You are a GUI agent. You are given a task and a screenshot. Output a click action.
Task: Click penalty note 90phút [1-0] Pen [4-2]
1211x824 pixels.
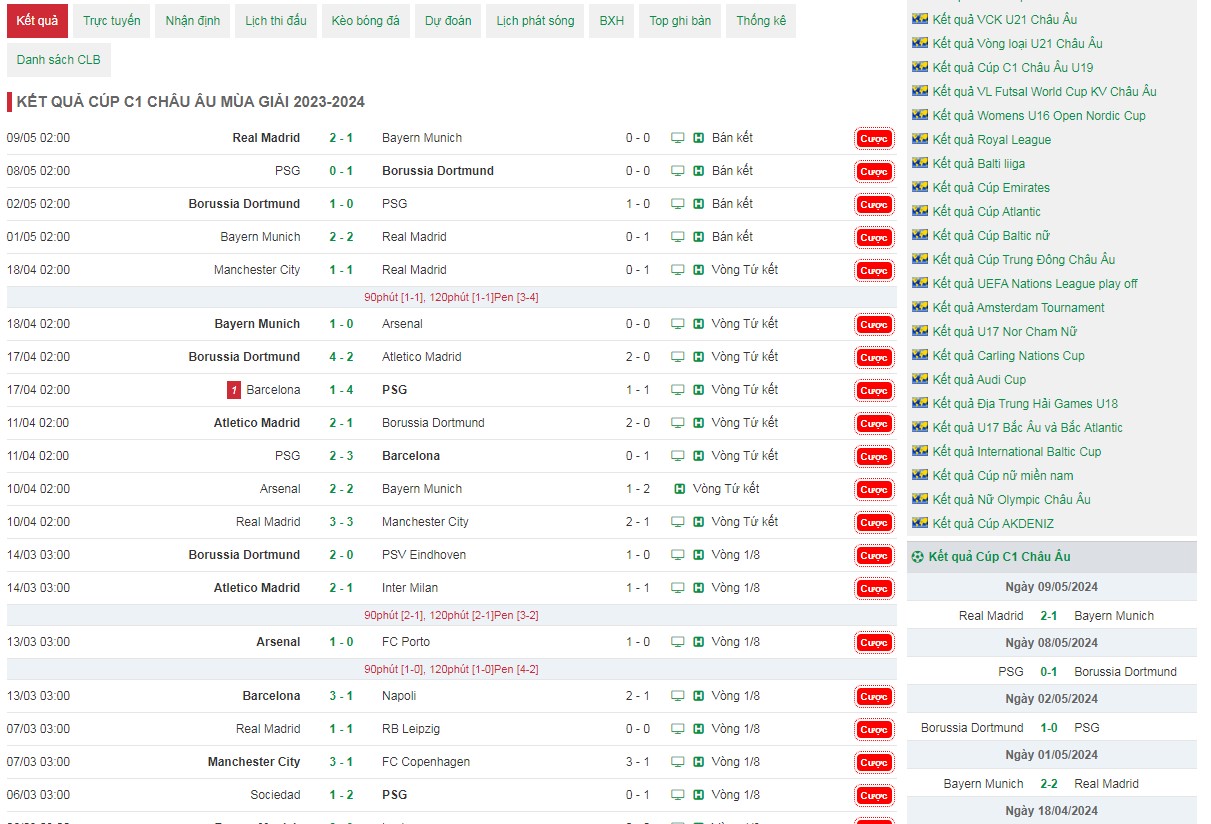point(451,669)
